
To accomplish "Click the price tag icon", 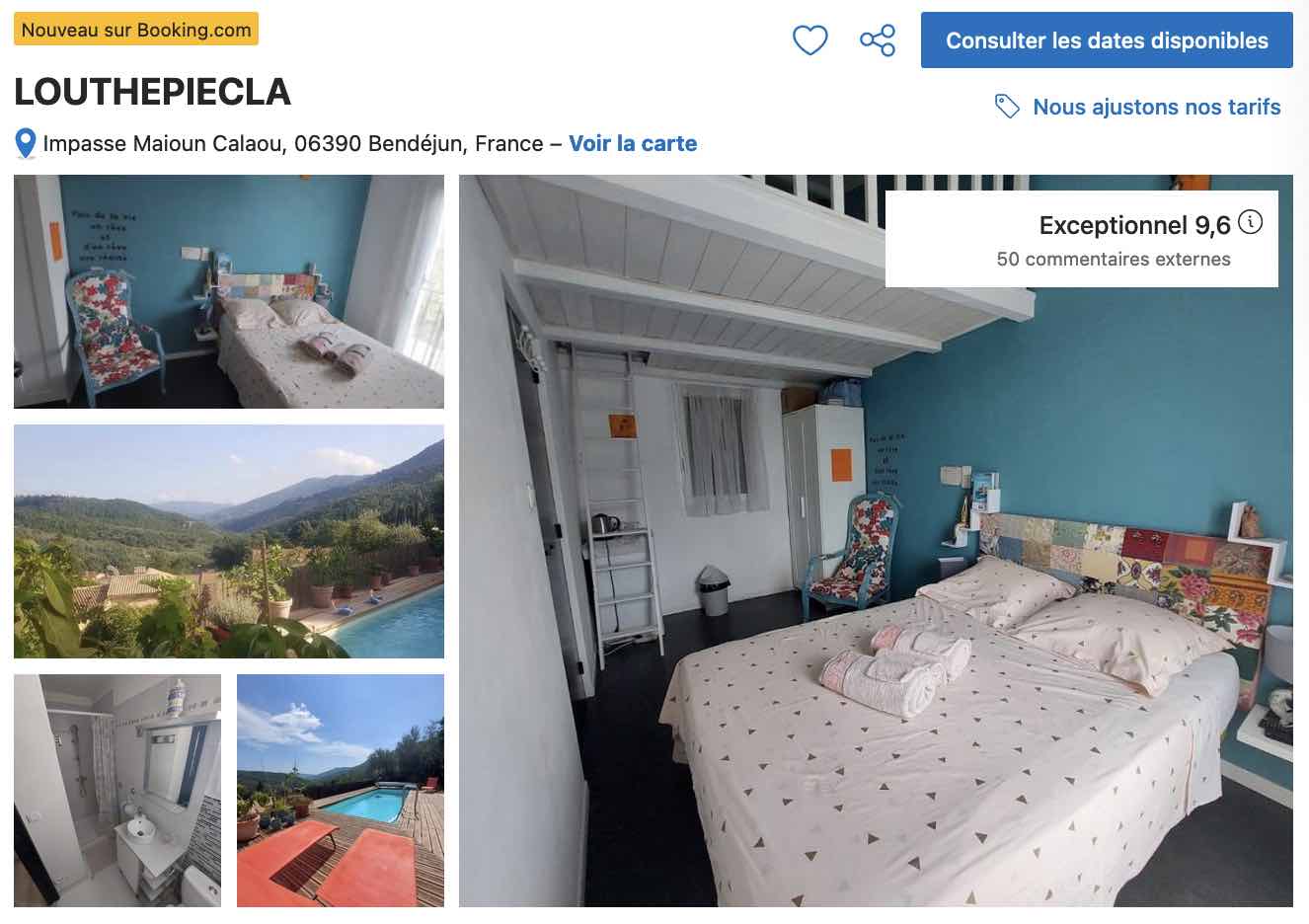I will pyautogui.click(x=1007, y=107).
